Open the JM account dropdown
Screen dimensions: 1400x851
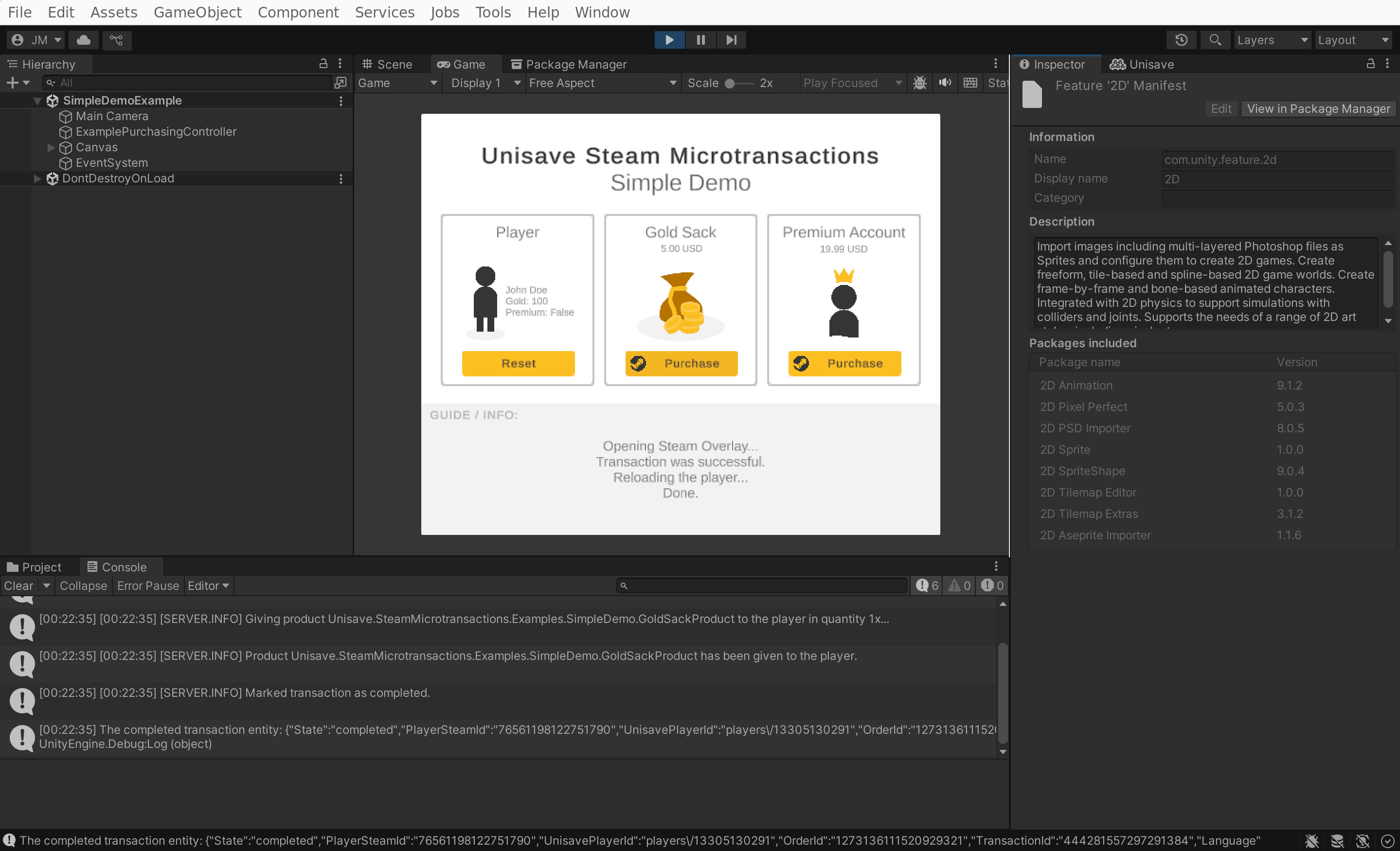pyautogui.click(x=36, y=40)
